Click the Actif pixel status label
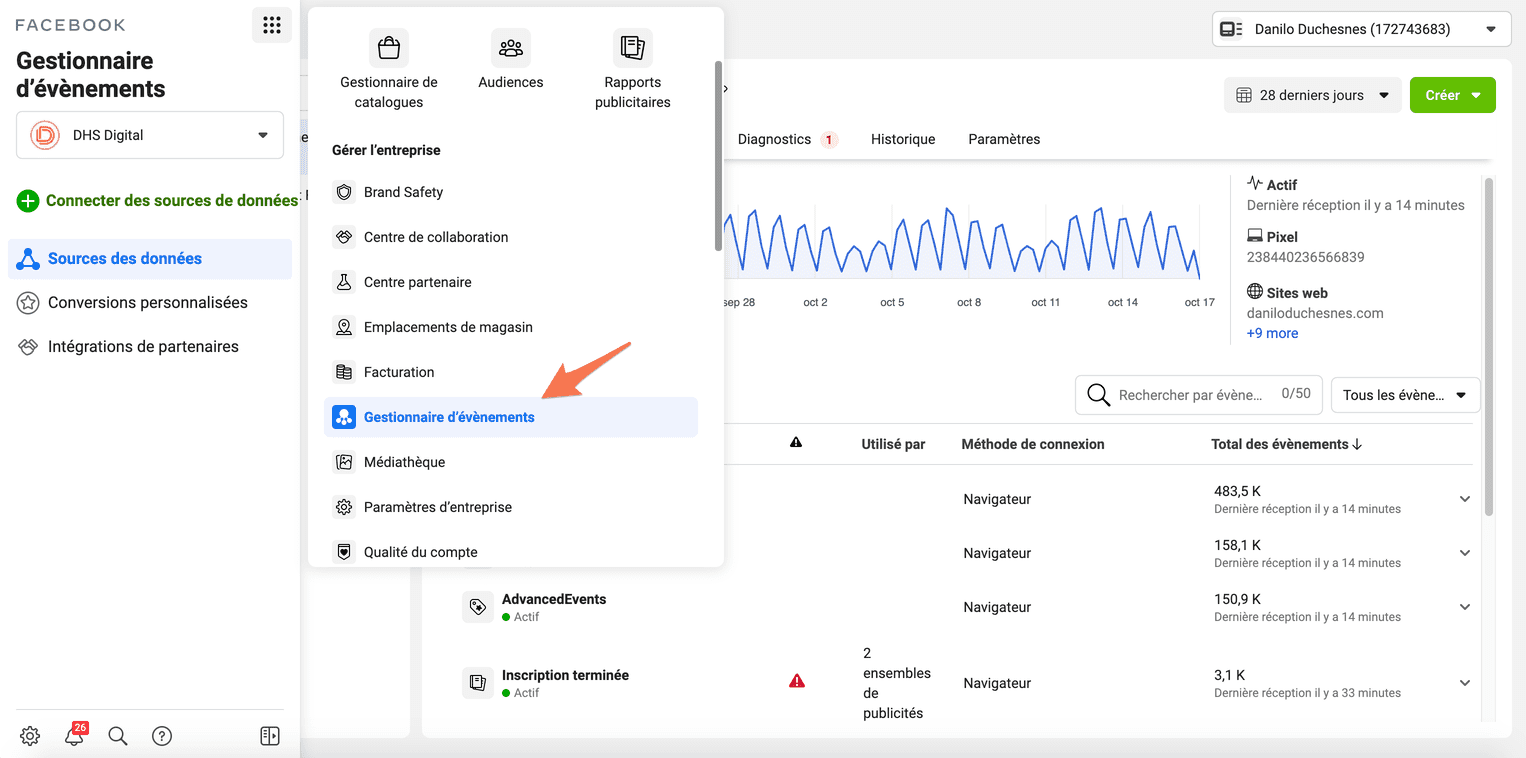 (x=1282, y=185)
